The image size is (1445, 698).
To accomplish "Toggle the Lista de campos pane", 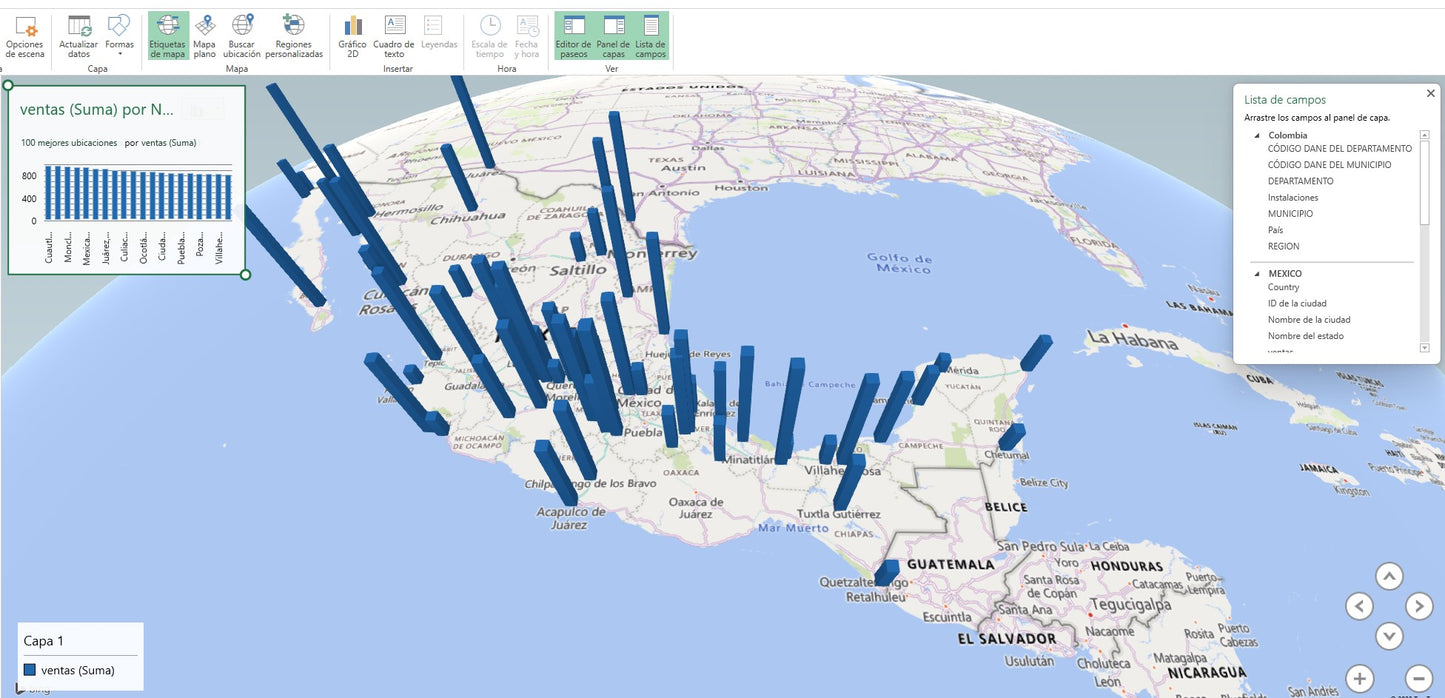I will click(x=650, y=37).
